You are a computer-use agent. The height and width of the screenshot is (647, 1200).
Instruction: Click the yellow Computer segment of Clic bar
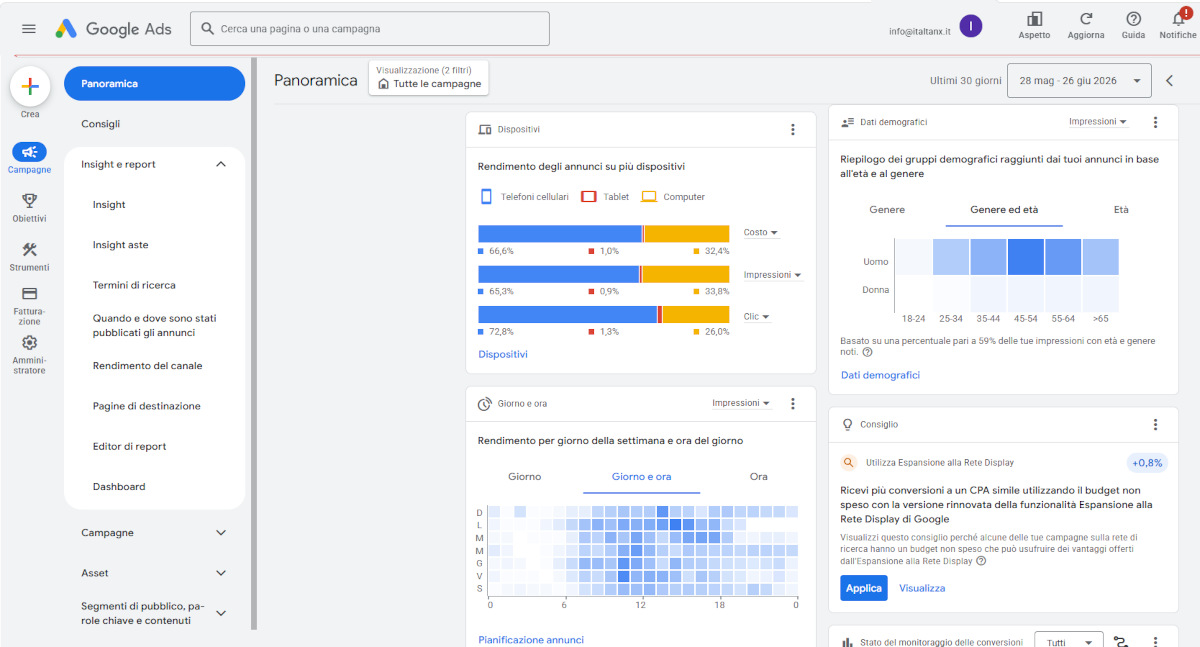[x=696, y=314]
